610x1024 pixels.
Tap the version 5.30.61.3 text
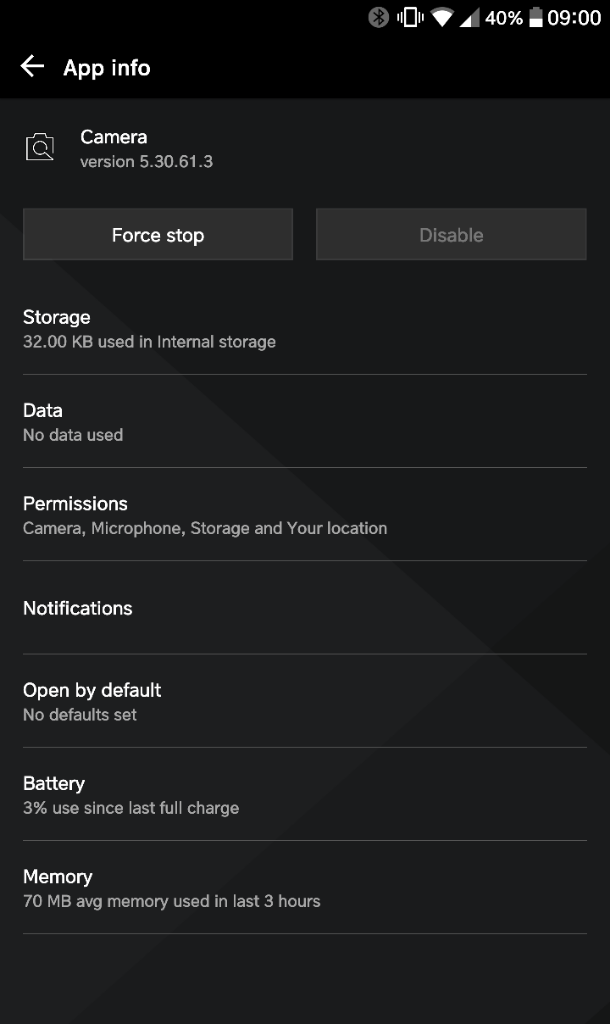pos(146,161)
